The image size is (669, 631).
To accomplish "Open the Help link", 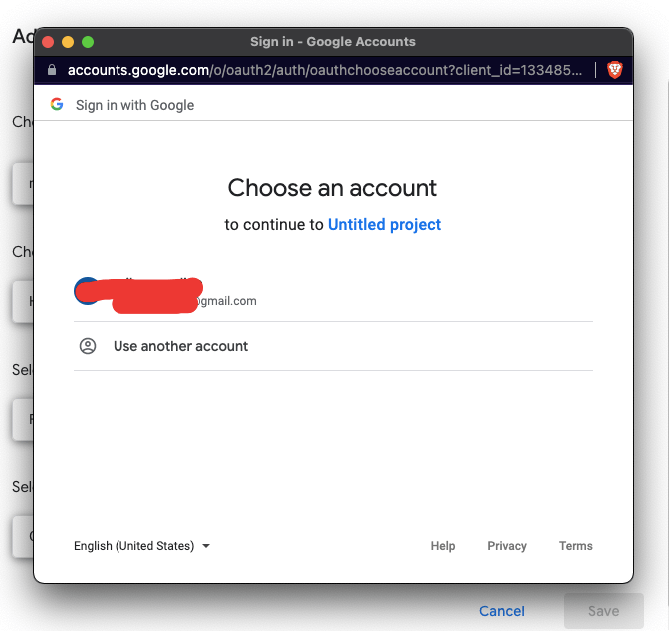I will [442, 546].
